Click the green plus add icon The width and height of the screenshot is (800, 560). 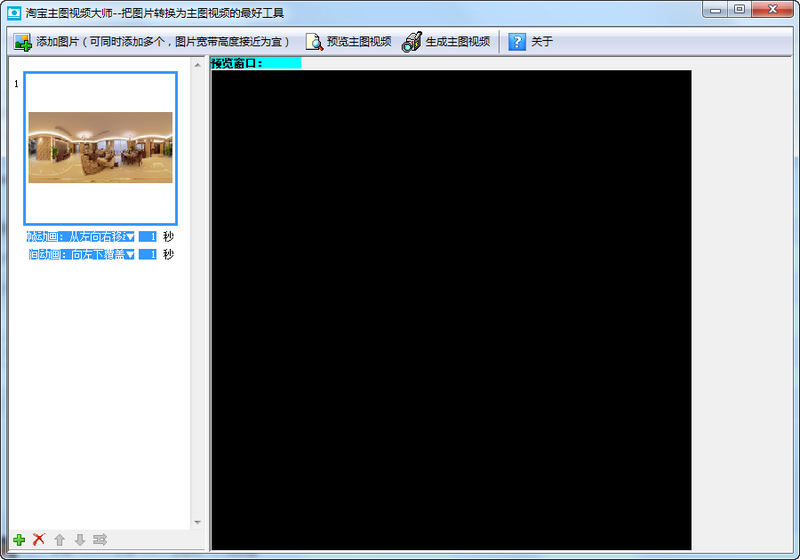pyautogui.click(x=19, y=540)
